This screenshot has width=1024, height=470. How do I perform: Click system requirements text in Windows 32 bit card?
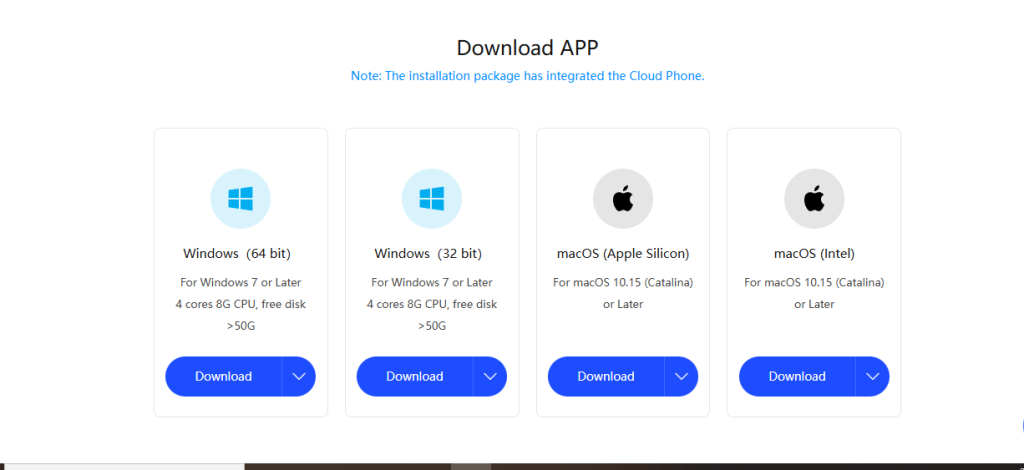point(431,304)
